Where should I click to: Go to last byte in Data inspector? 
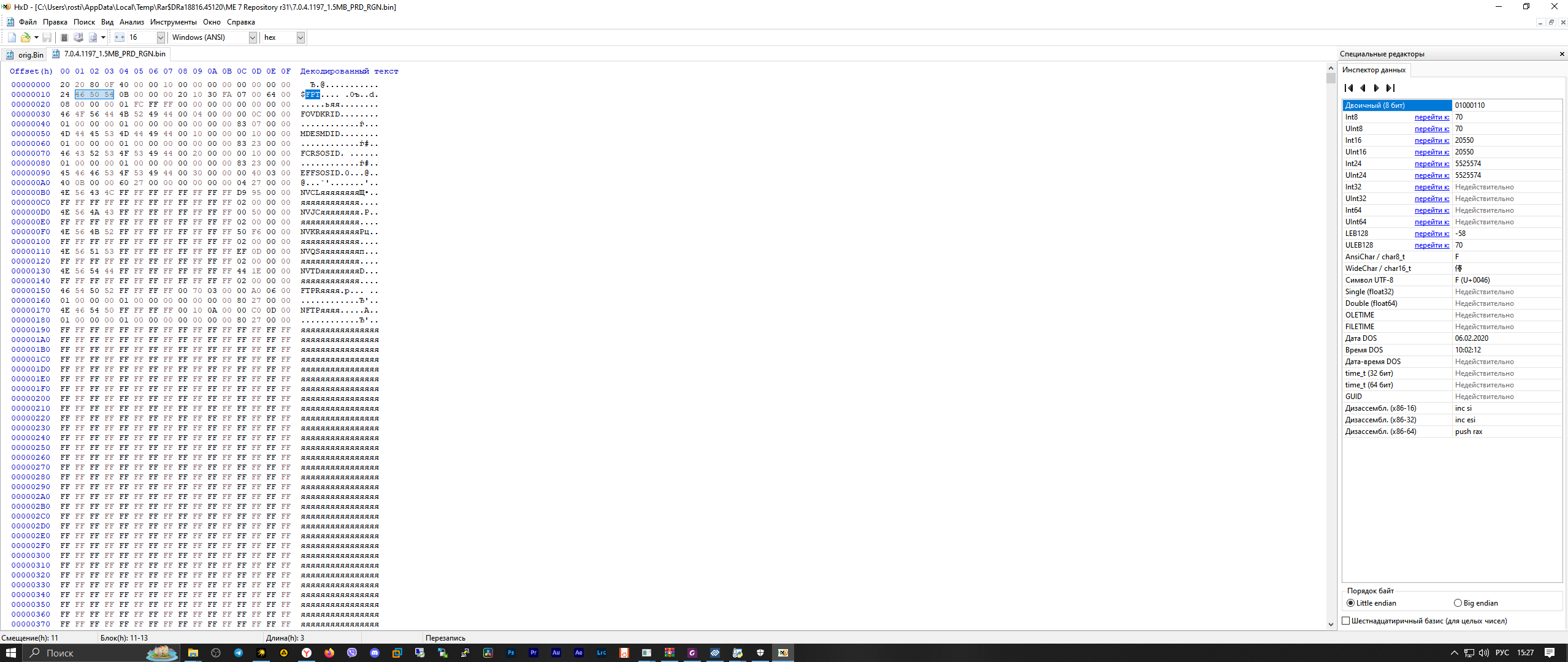(x=1391, y=88)
